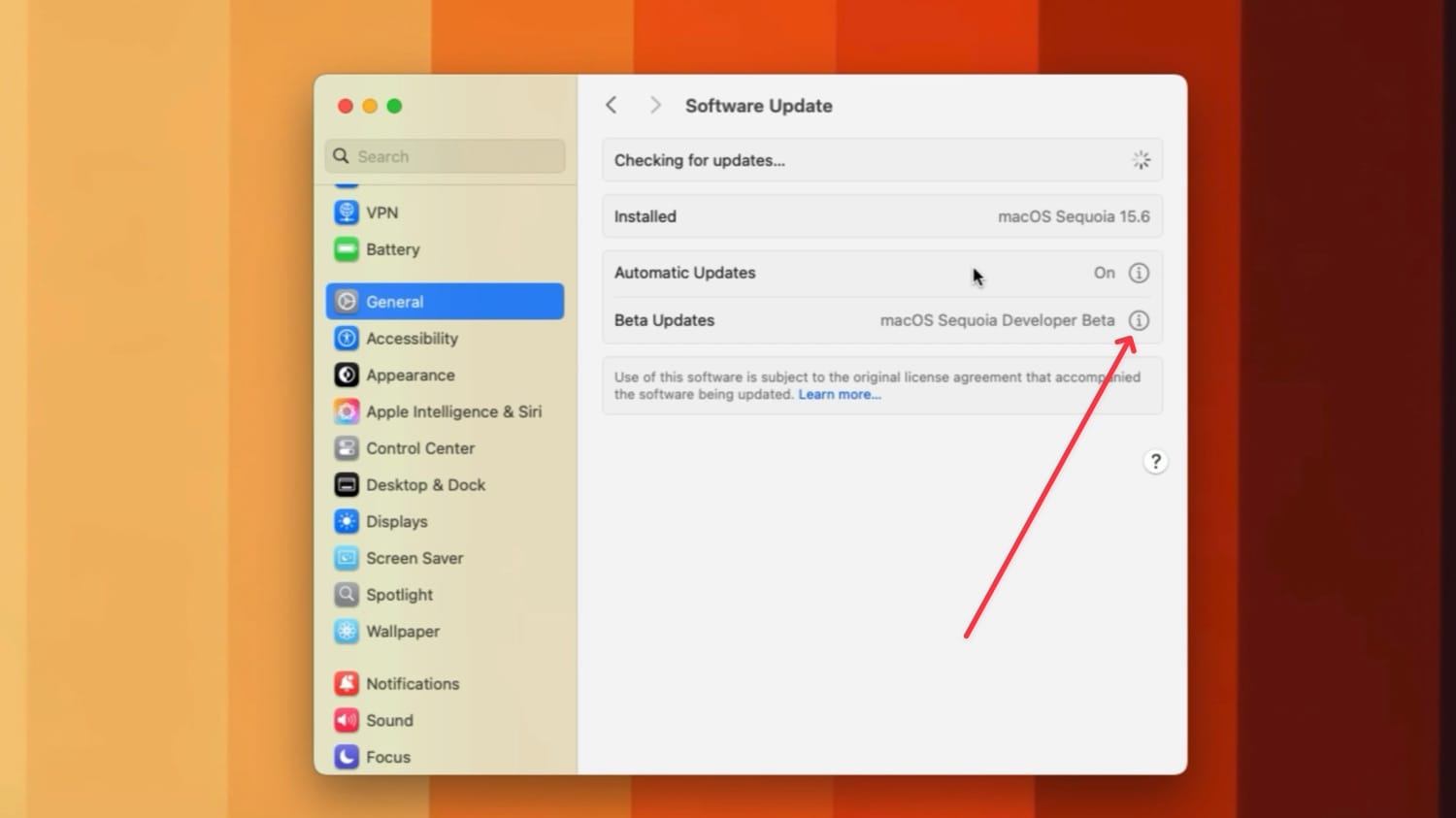Click the Displays icon
This screenshot has width=1456, height=818.
[x=347, y=521]
